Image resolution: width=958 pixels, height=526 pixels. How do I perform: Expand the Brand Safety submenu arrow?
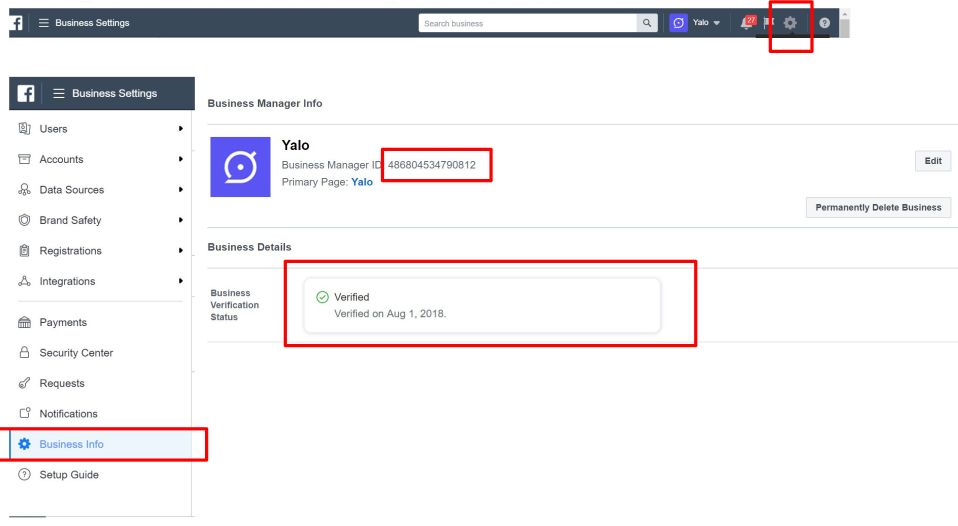tap(181, 220)
